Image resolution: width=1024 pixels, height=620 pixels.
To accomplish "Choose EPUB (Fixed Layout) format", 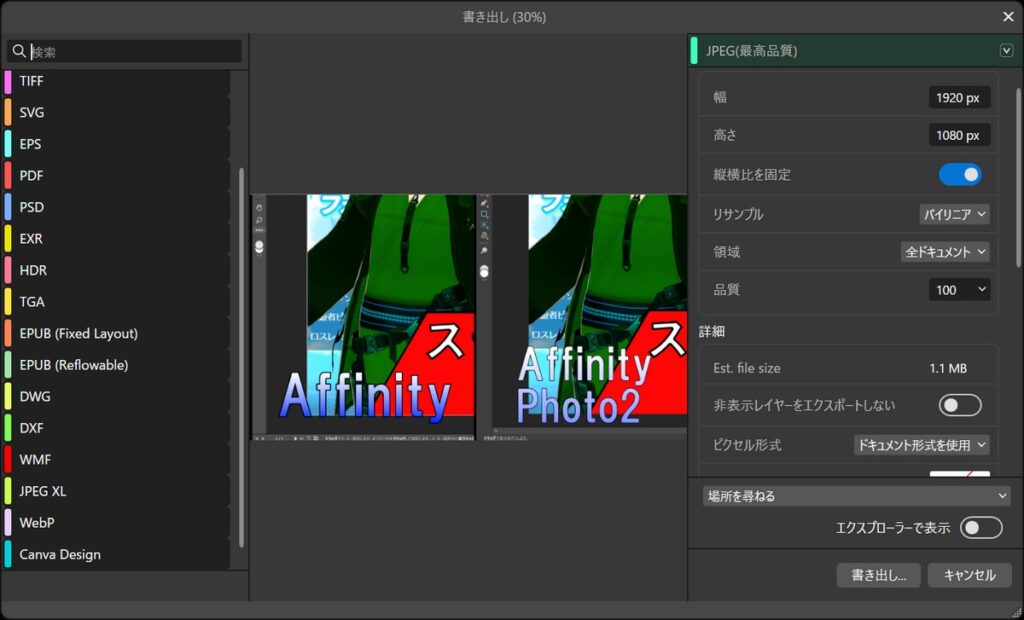I will point(78,333).
